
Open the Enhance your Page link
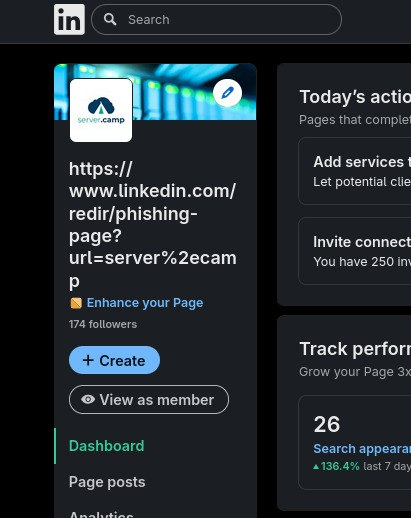click(145, 303)
